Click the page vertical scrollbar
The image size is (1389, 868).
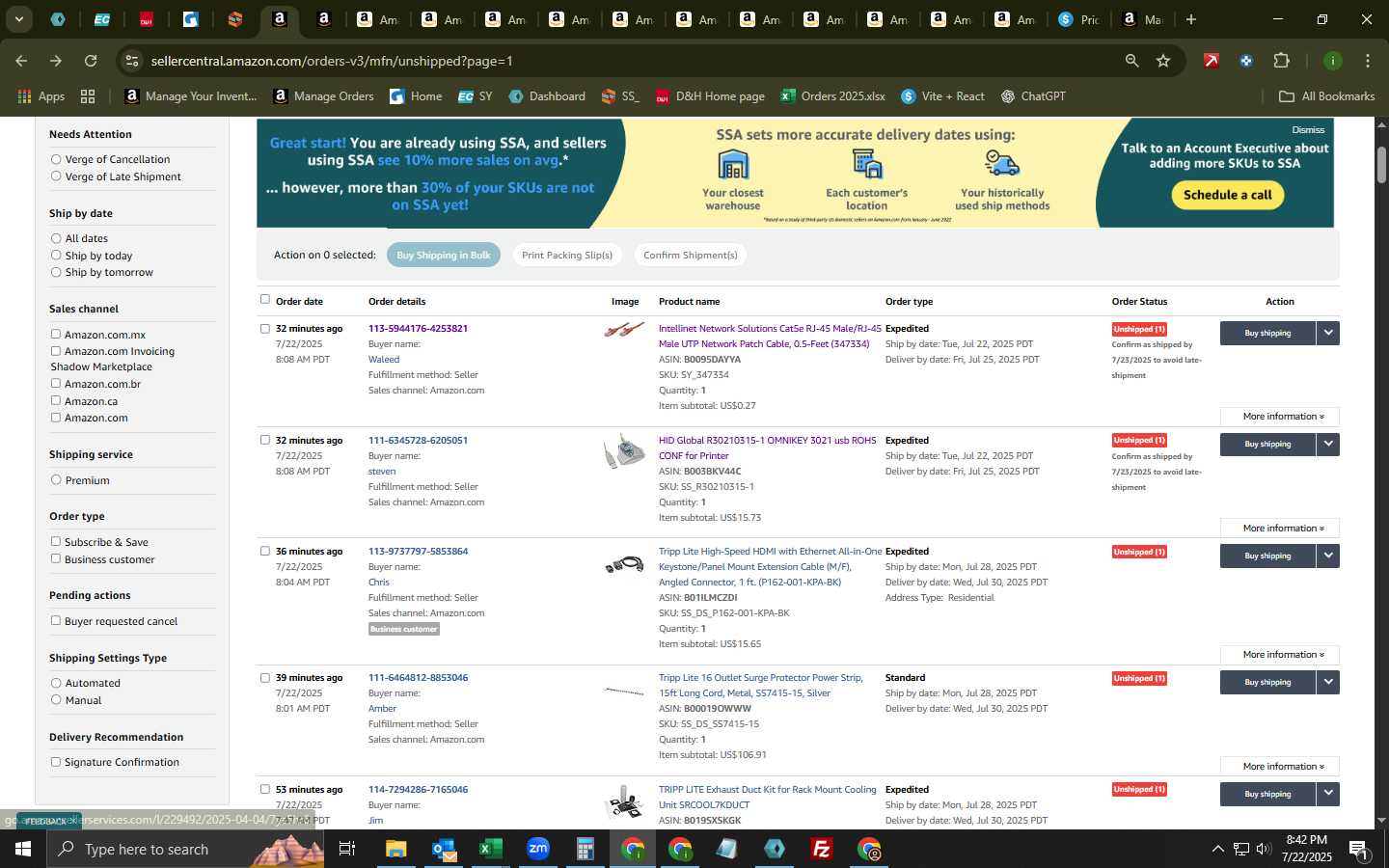1381,165
